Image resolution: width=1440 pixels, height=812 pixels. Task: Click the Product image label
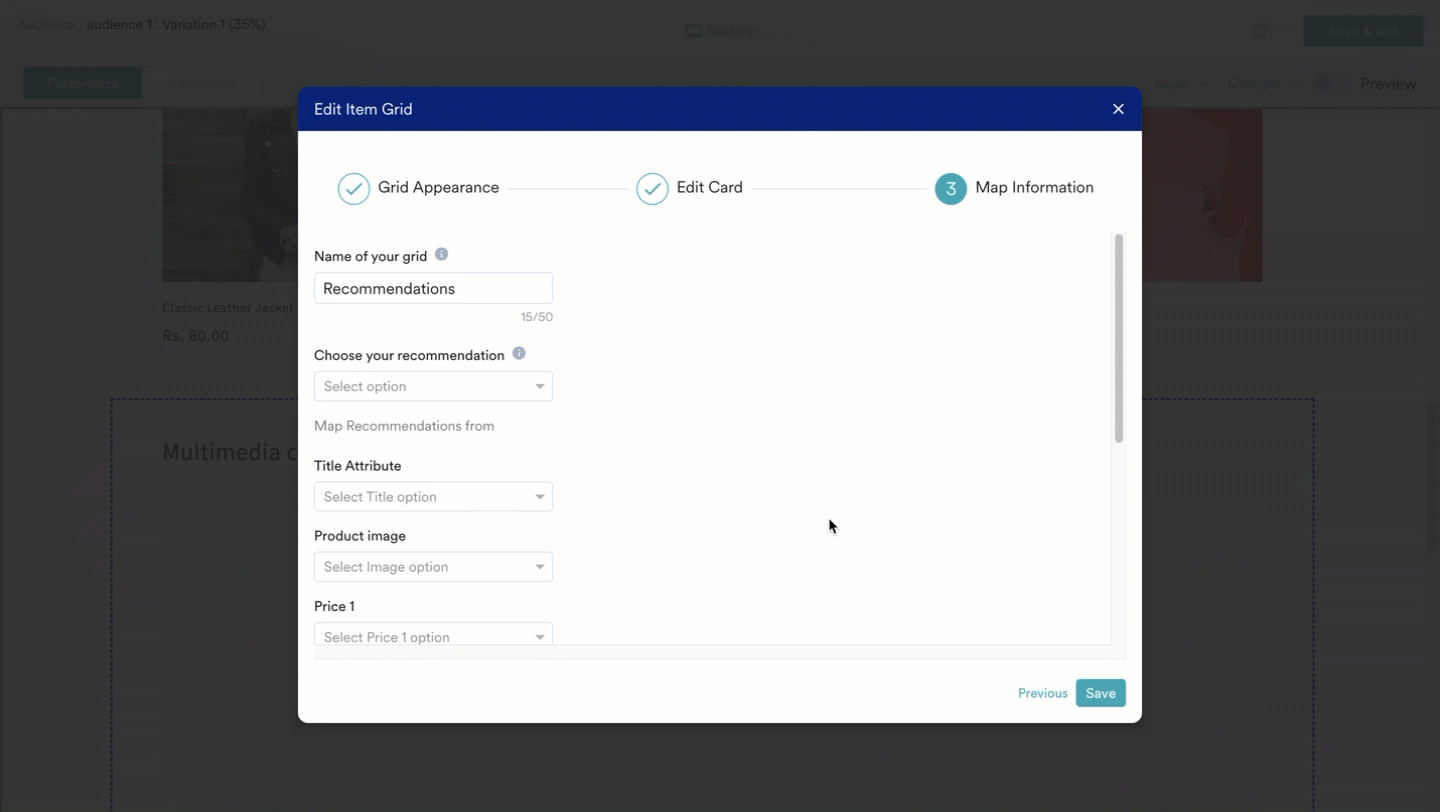coord(360,536)
